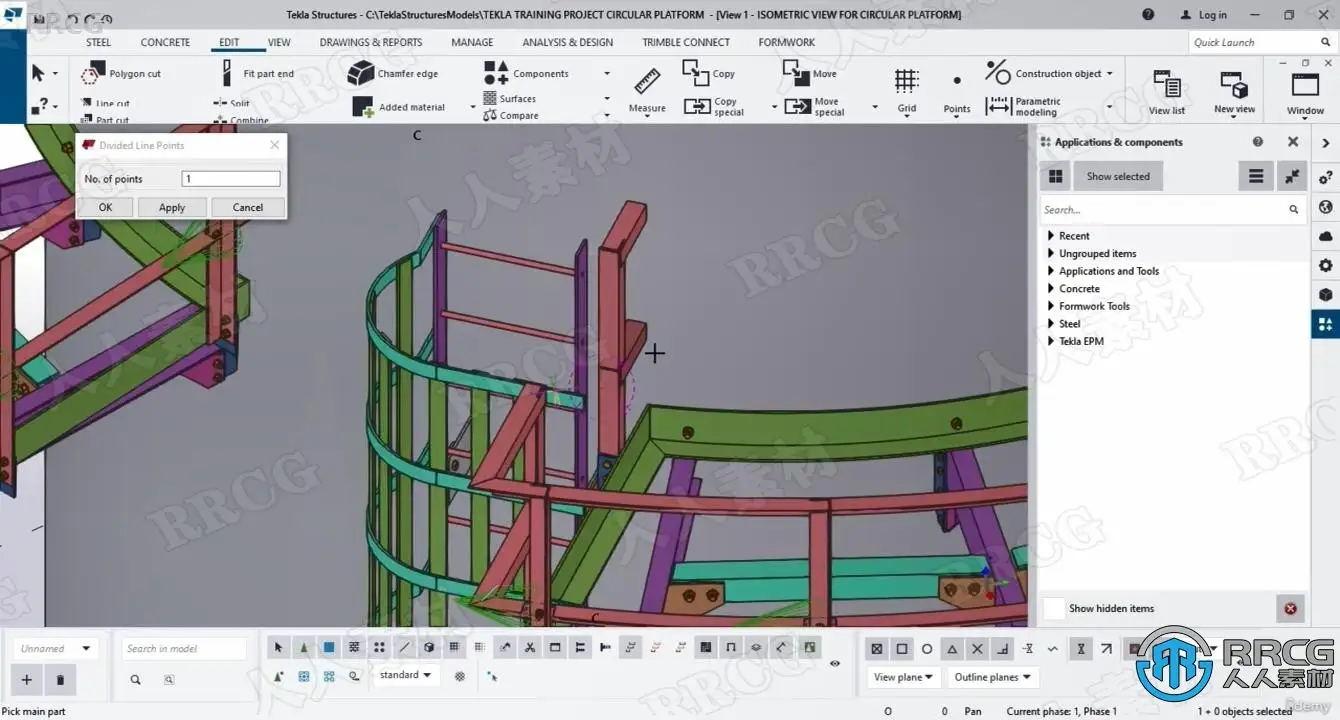Screen dimensions: 1340x720
Task: Go to the VIEW ribbon tab
Action: pos(279,42)
